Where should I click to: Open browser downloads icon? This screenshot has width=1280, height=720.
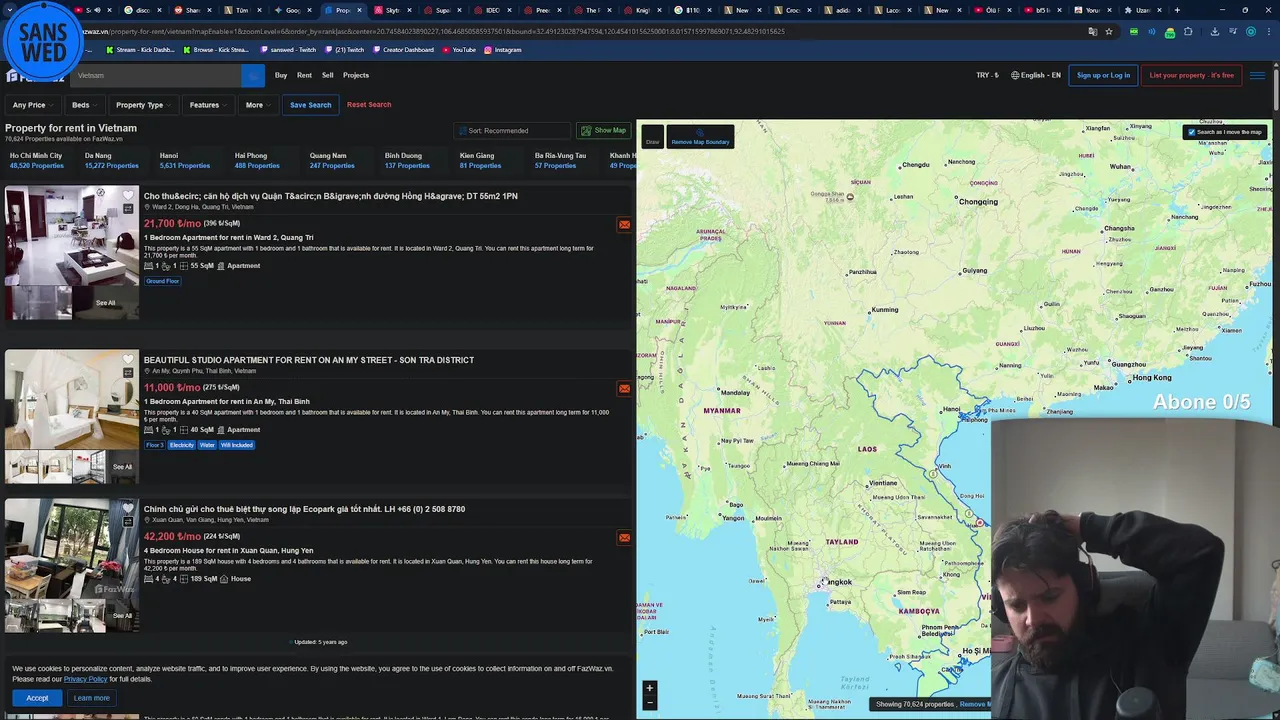point(1214,31)
